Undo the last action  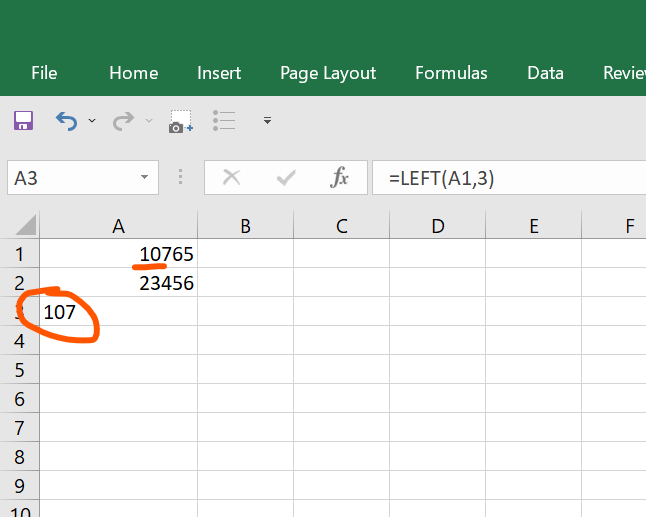tap(66, 121)
